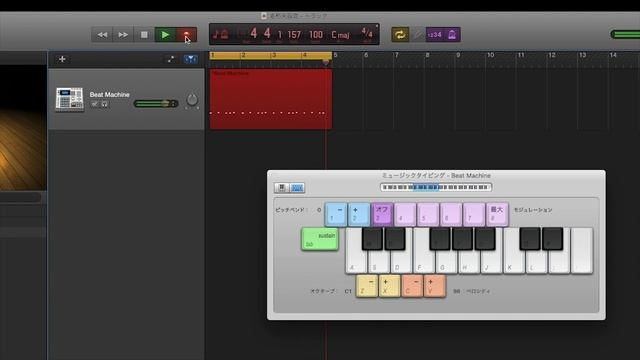
Task: Click bar 7 on the timeline ruler
Action: point(396,55)
